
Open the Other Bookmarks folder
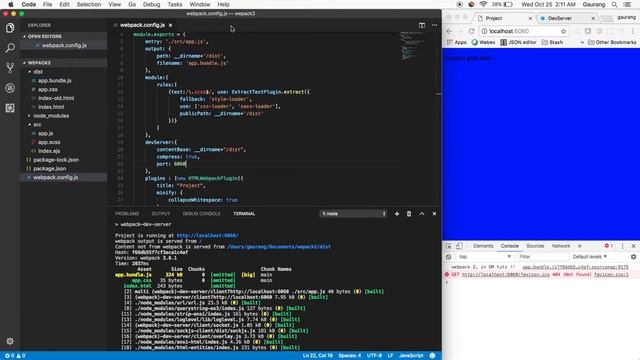coord(612,42)
